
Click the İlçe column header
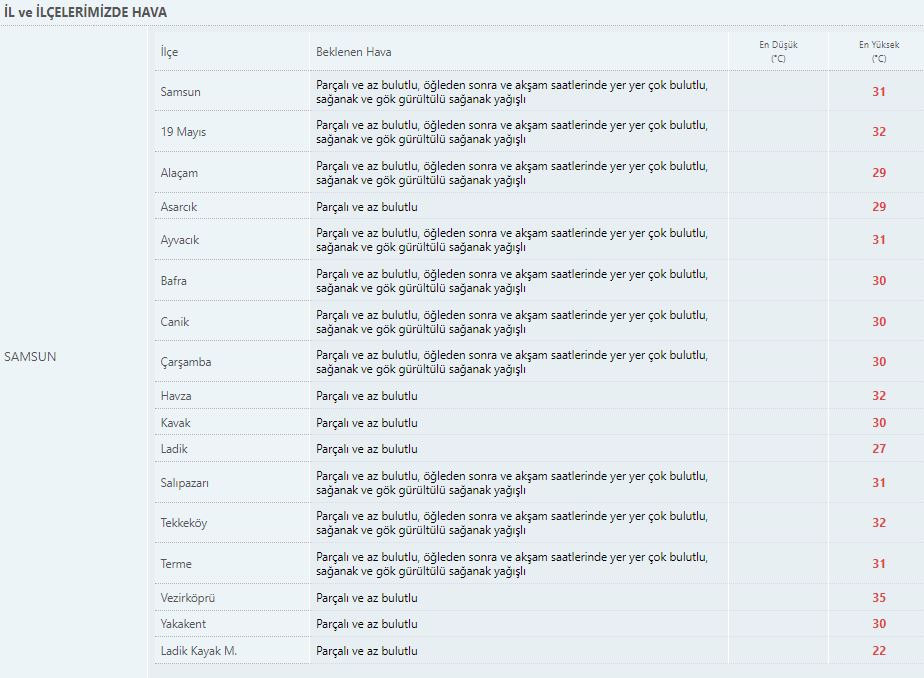pos(169,52)
